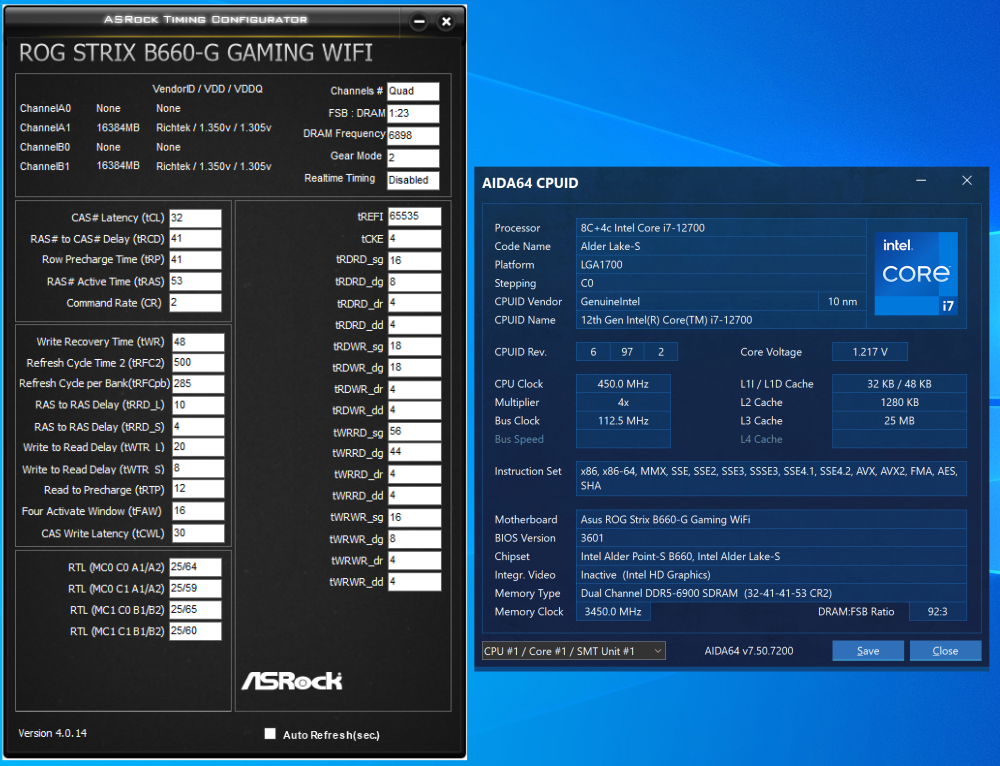Enable the Auto Refresh(sec.) checkbox
The image size is (1000, 766).
[270, 734]
